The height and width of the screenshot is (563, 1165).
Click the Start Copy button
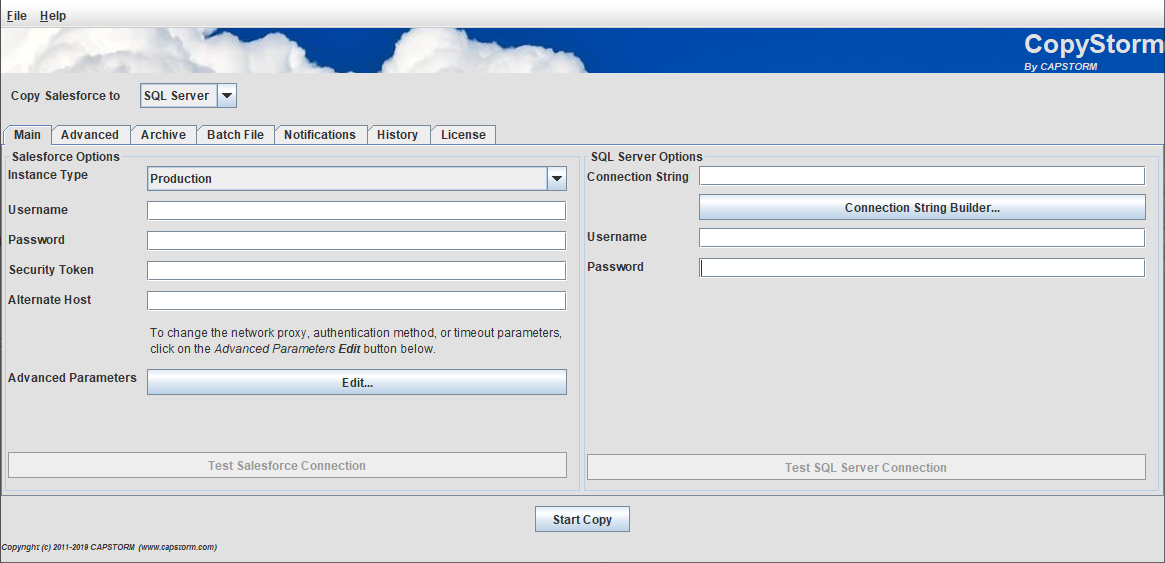(x=582, y=519)
